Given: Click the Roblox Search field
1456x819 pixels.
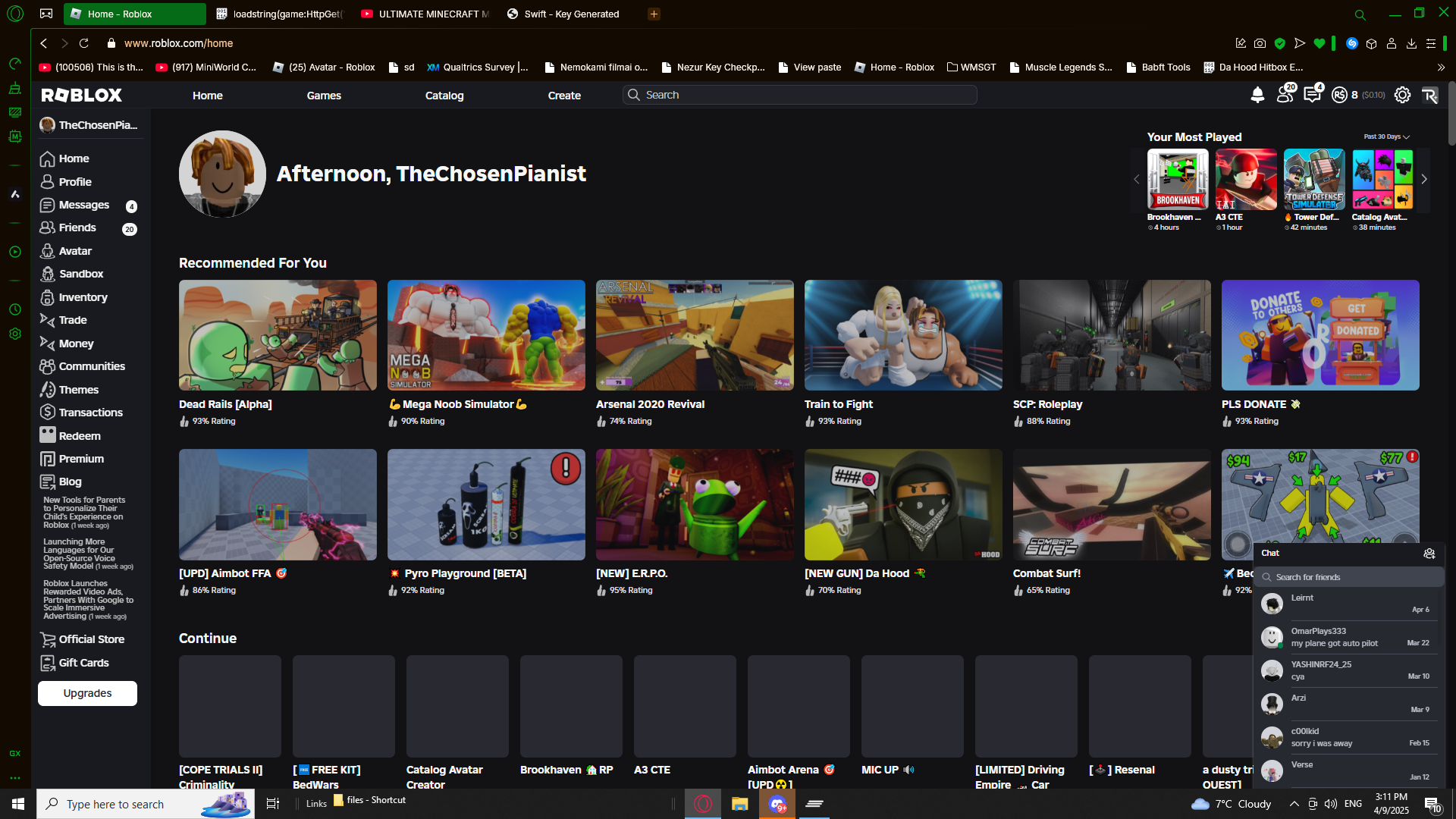Looking at the screenshot, I should (800, 95).
